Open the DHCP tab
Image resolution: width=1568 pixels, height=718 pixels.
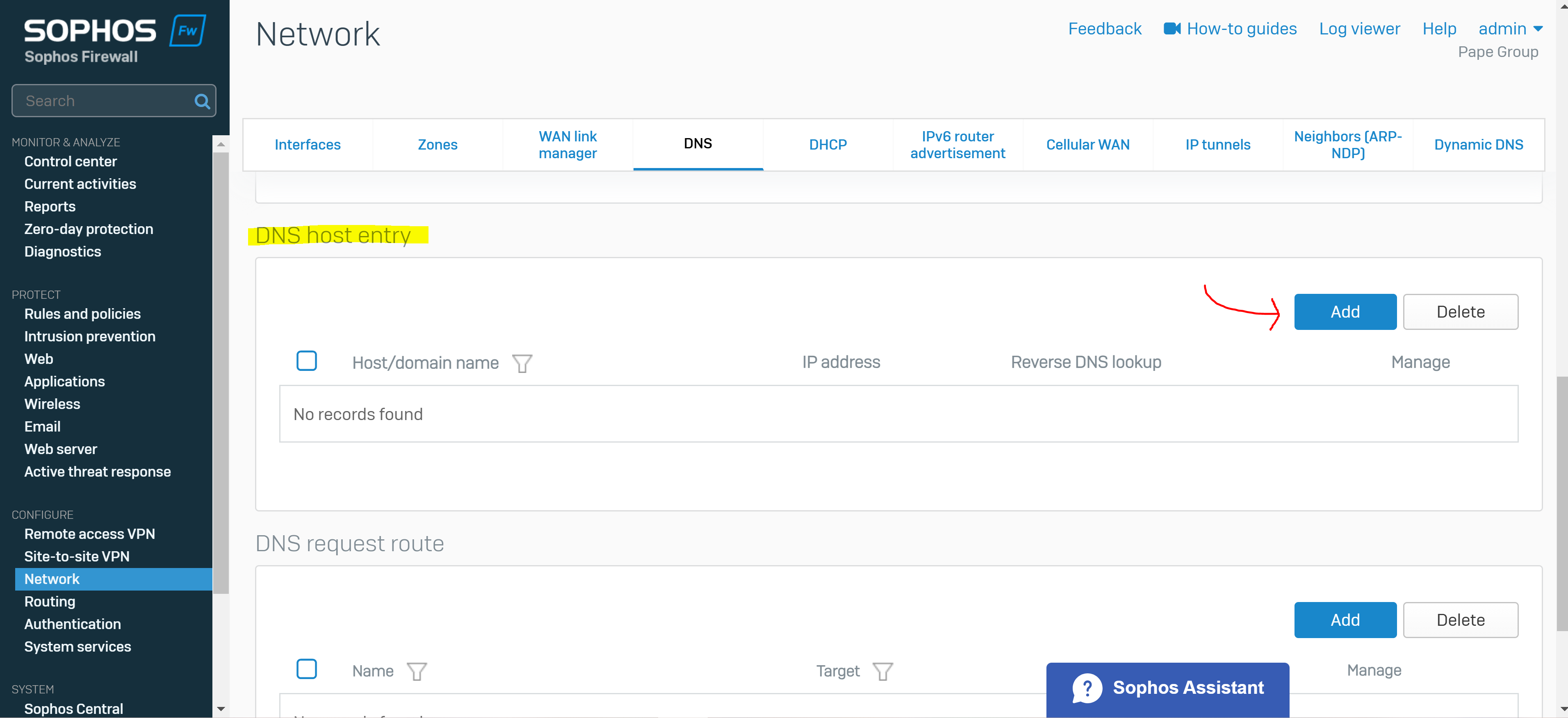[827, 144]
